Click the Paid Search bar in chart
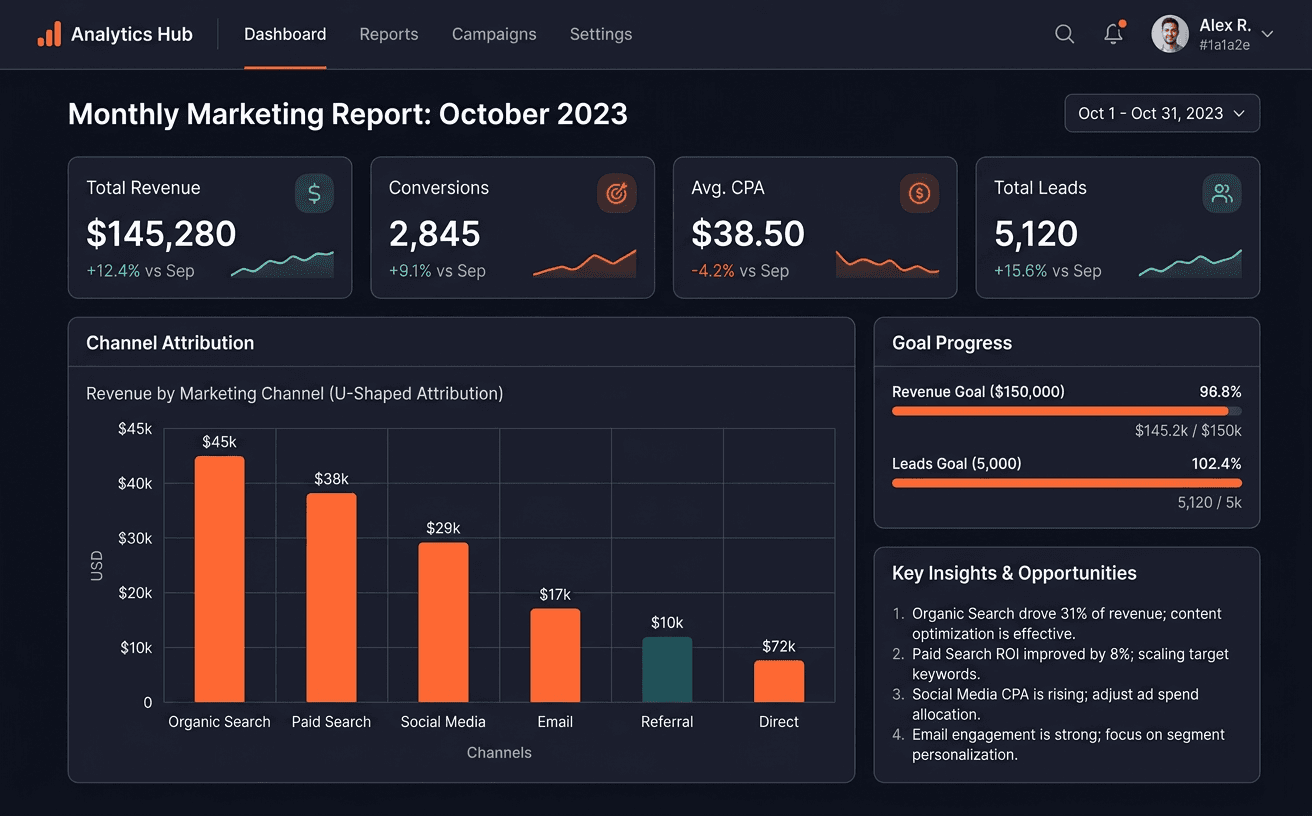Image resolution: width=1312 pixels, height=816 pixels. (331, 598)
